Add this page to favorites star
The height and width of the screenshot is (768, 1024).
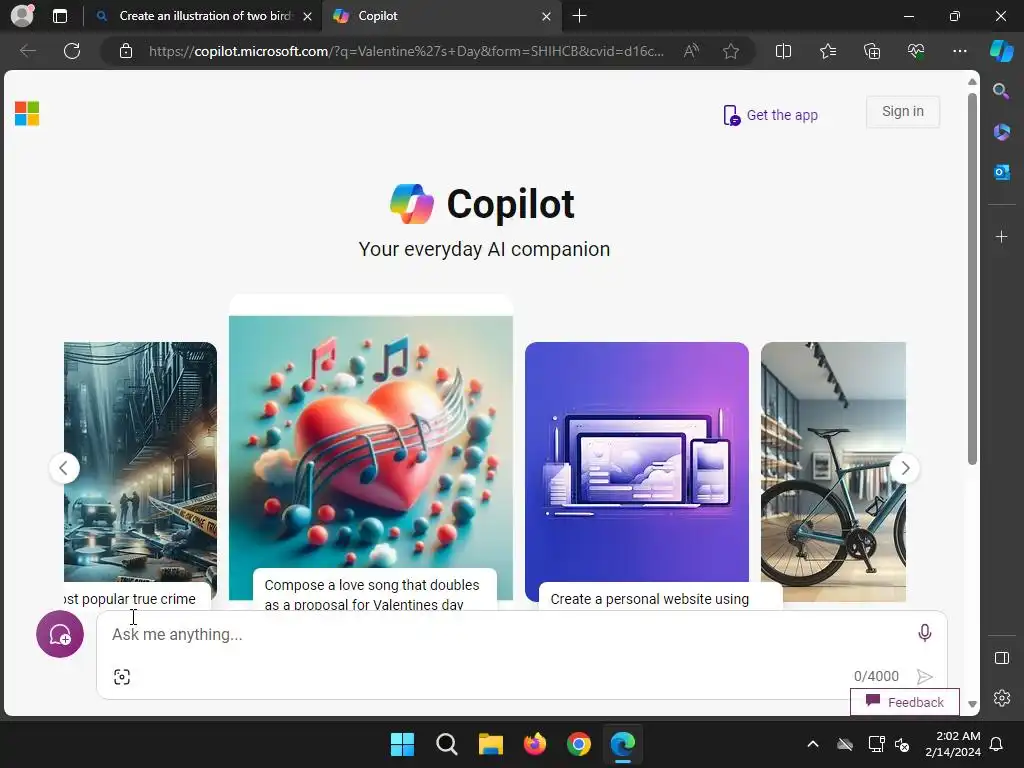pos(731,51)
